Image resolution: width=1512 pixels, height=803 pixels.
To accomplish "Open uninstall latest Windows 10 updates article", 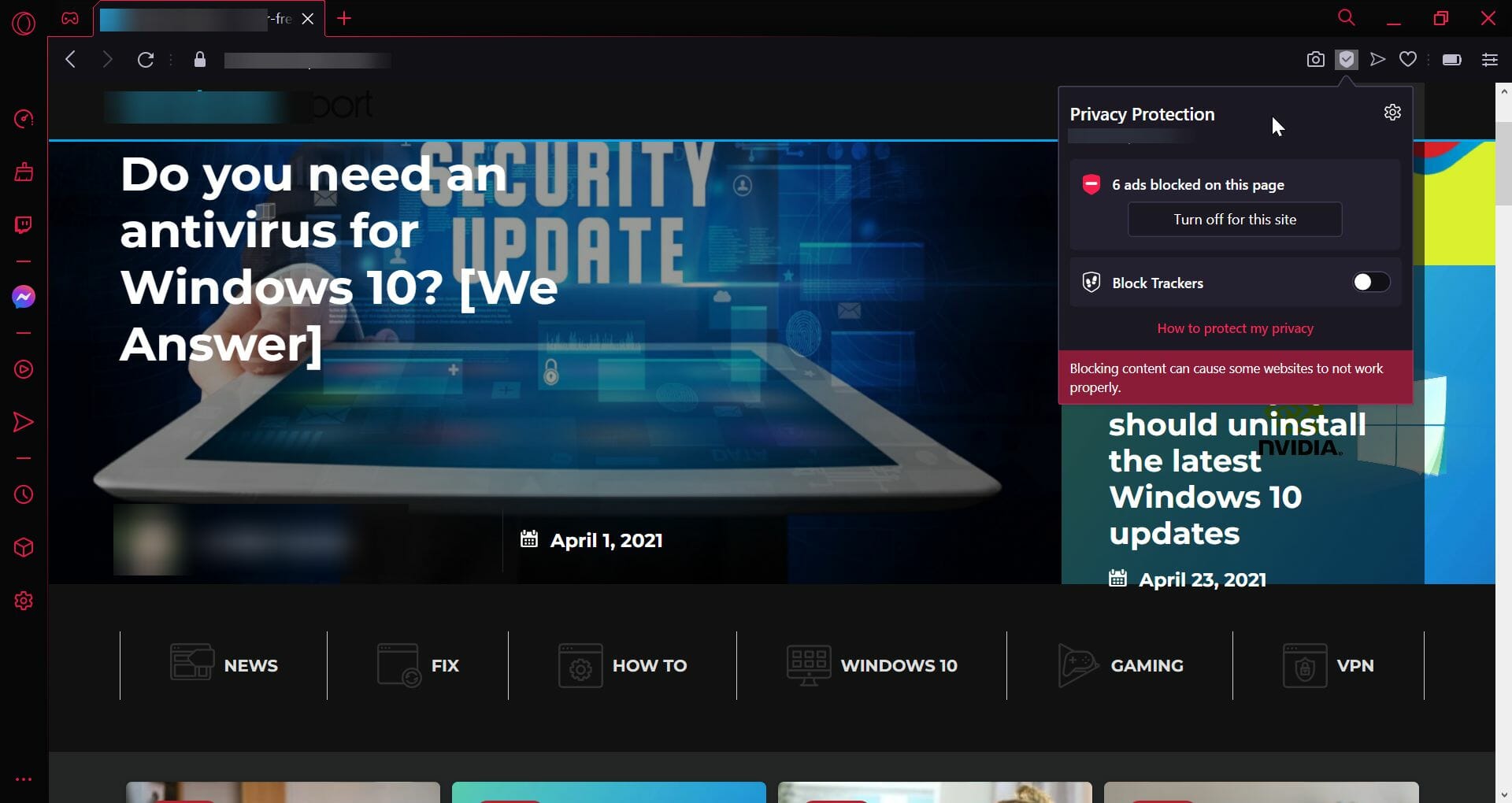I will (x=1237, y=479).
